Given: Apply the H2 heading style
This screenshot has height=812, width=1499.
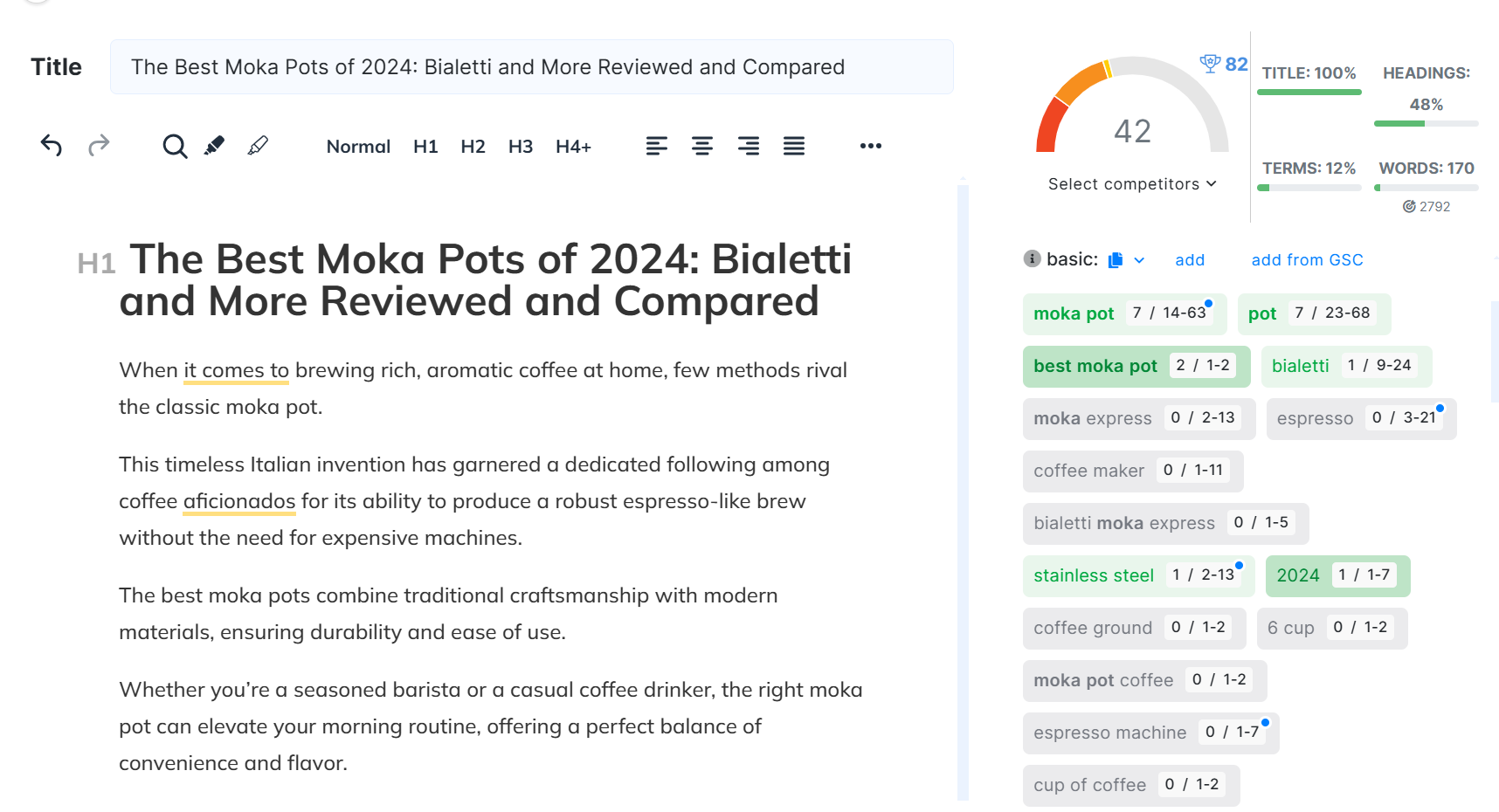Looking at the screenshot, I should pyautogui.click(x=473, y=147).
